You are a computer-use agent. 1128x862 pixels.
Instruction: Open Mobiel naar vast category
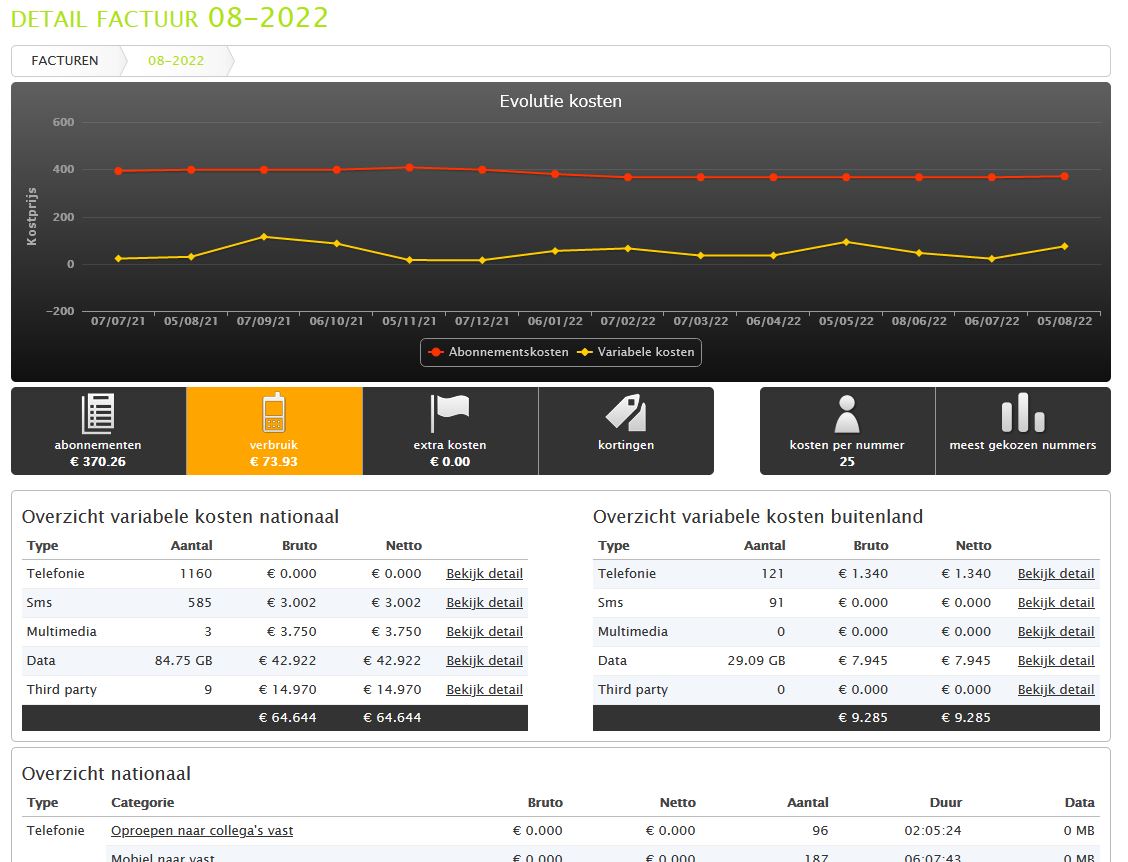tap(163, 857)
